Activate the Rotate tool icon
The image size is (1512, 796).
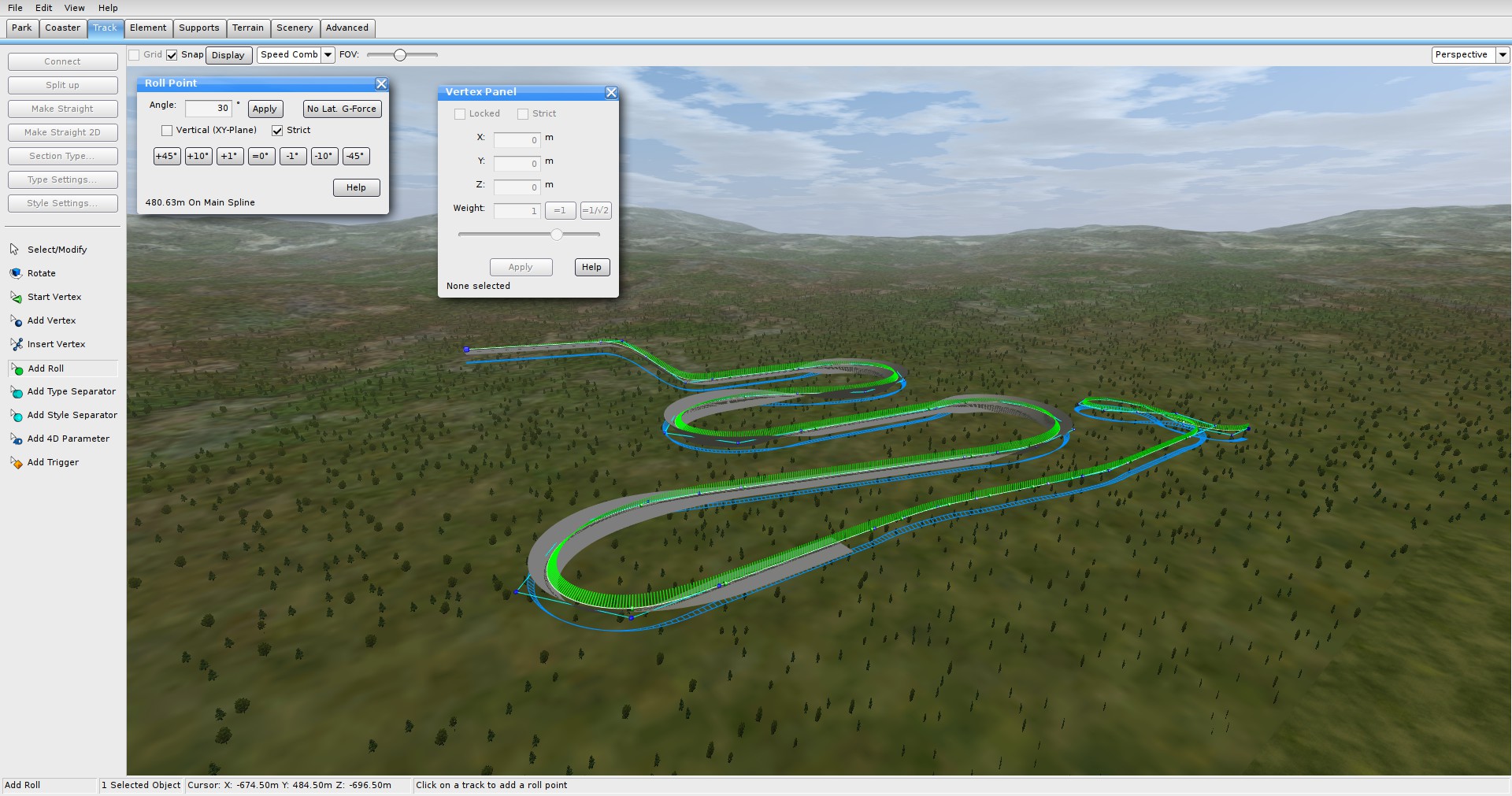pyautogui.click(x=16, y=273)
